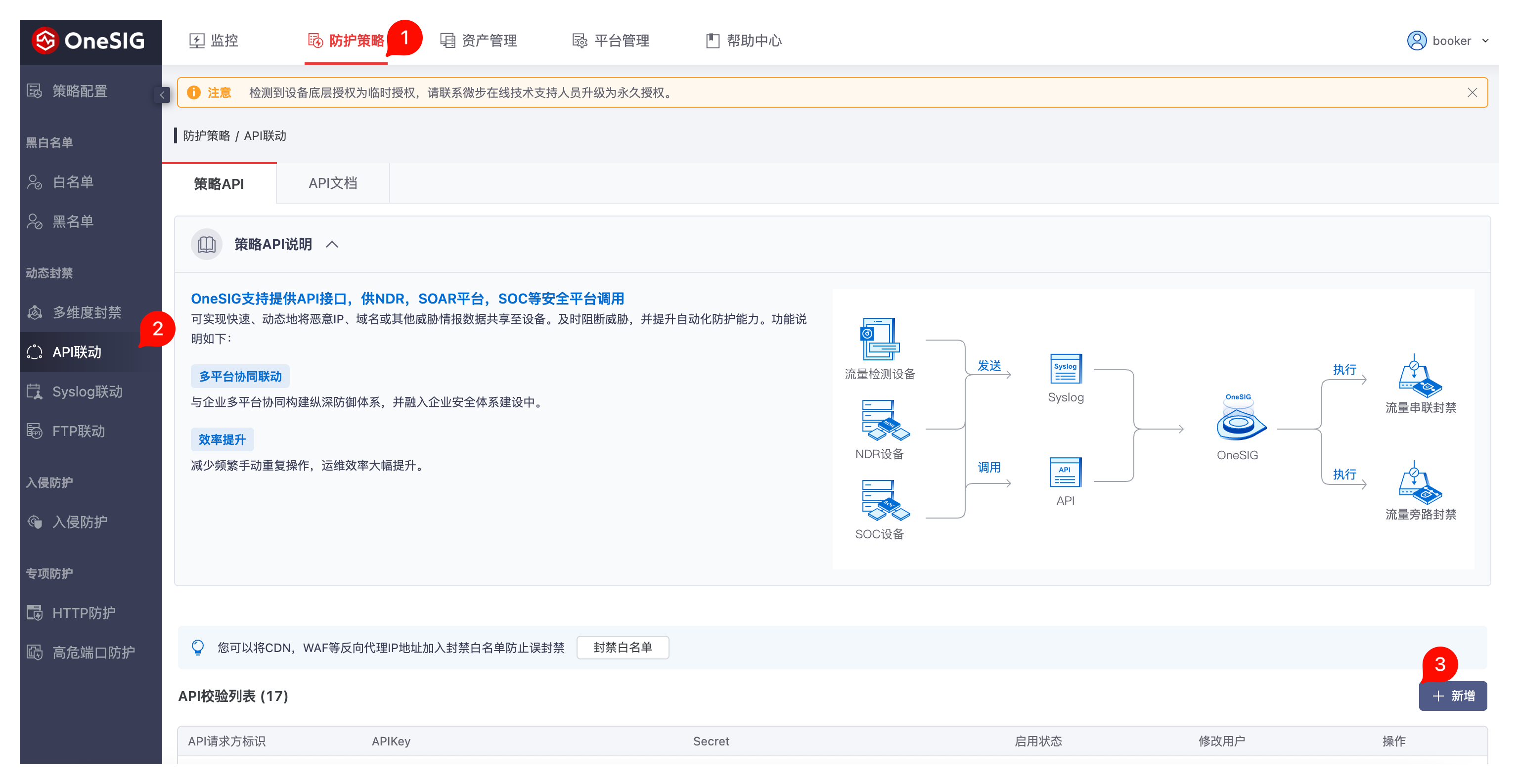Open 资产管理 asset management menu
Viewport: 1519px width, 784px height.
(x=478, y=41)
